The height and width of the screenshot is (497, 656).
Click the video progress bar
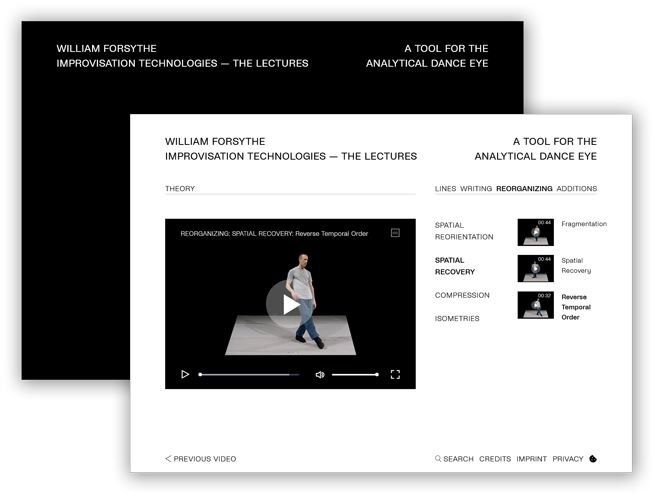click(x=249, y=374)
